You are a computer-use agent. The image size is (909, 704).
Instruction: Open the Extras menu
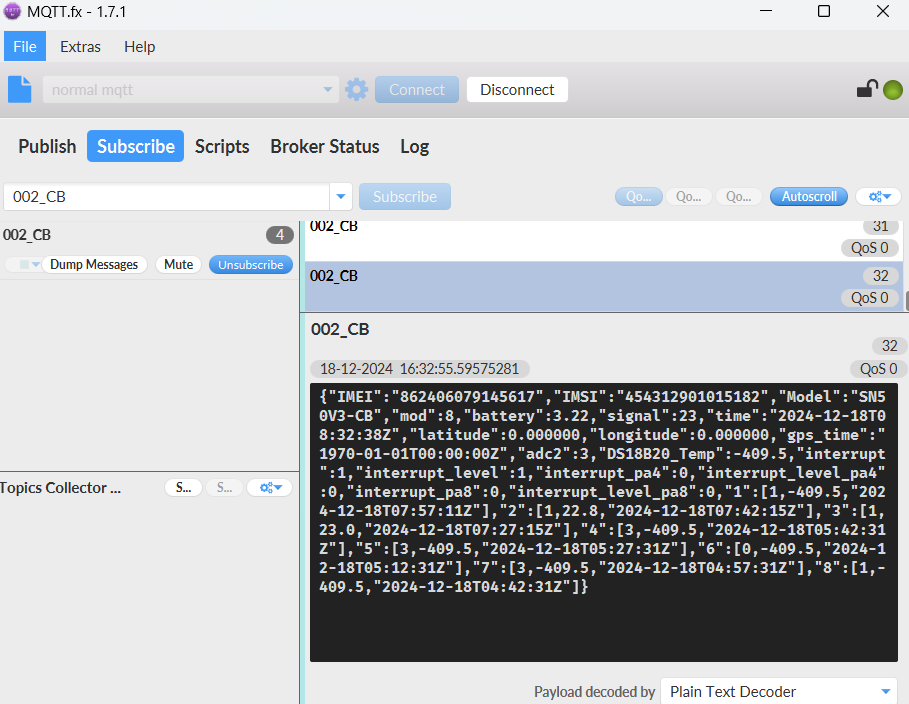tap(81, 46)
